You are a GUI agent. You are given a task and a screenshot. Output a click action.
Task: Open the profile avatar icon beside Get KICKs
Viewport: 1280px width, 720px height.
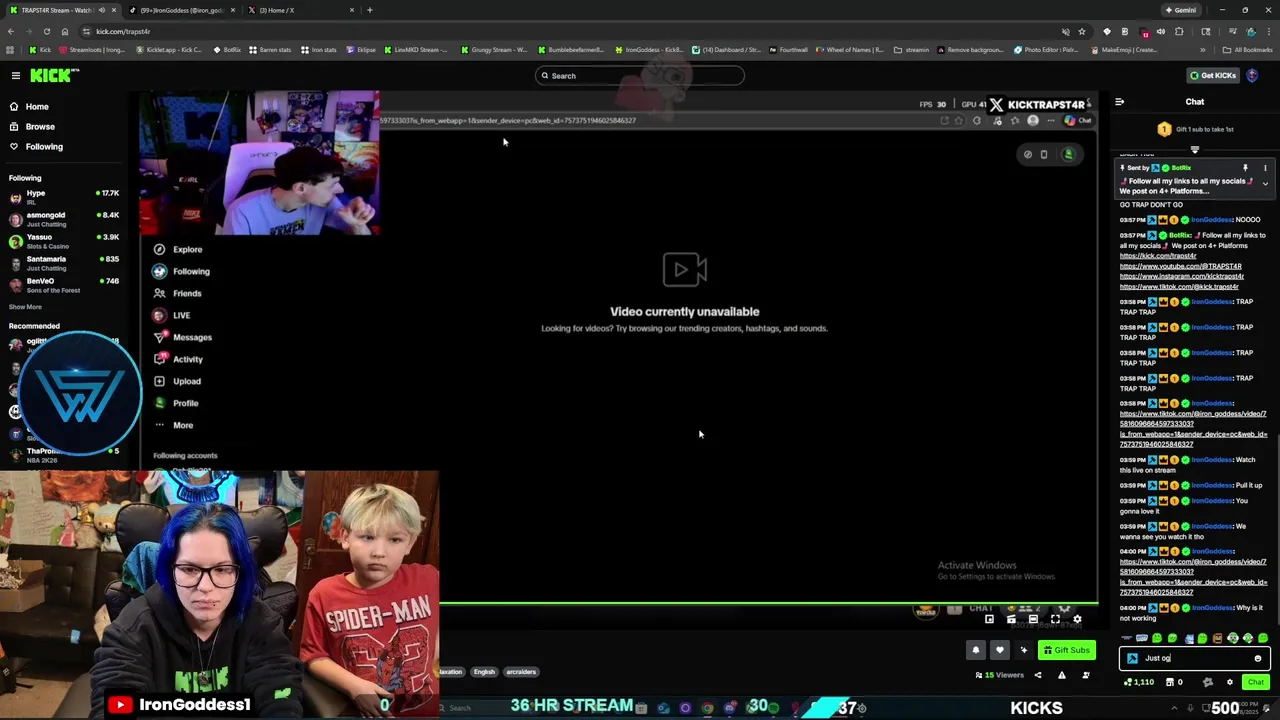coord(1252,75)
